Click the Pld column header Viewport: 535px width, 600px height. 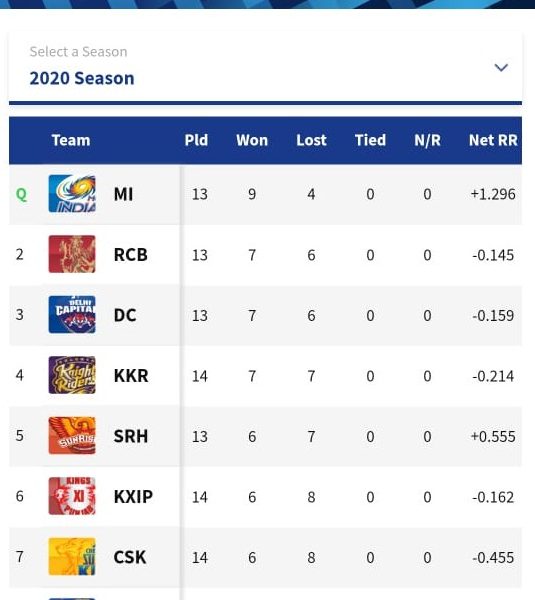coord(196,140)
